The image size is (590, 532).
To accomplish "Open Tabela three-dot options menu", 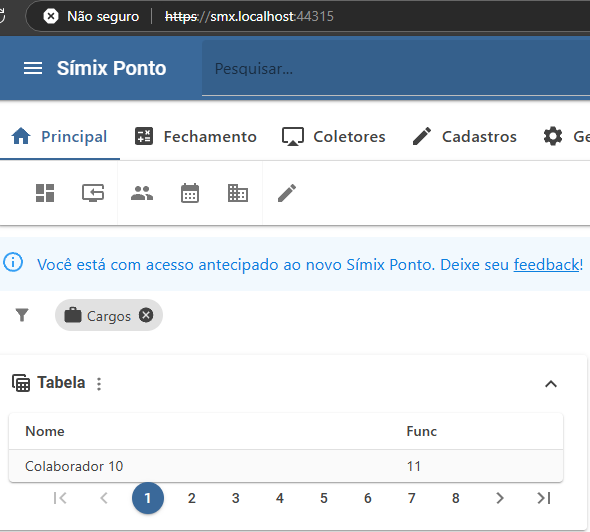I will 99,384.
